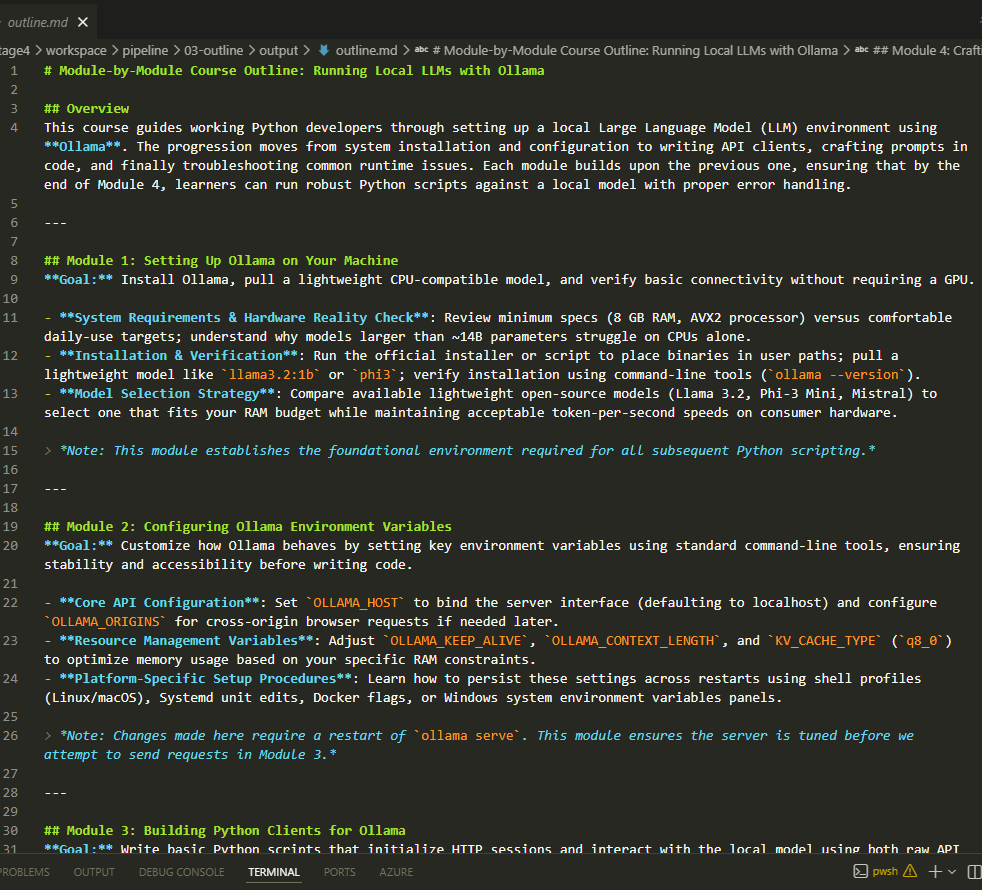Click the terminal shell icon beside pwsh

[x=861, y=871]
